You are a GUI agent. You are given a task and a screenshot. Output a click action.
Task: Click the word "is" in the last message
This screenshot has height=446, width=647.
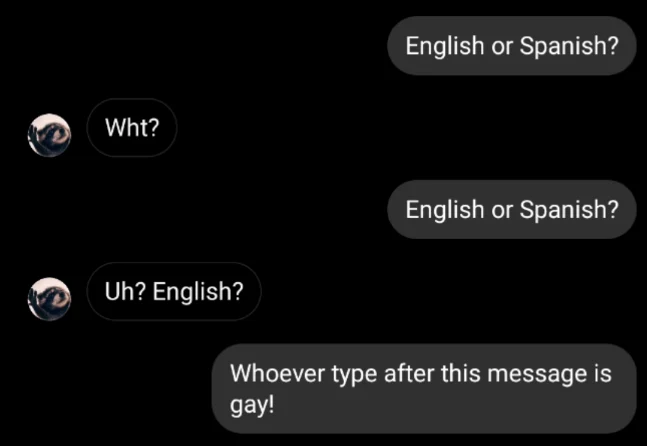(601, 374)
